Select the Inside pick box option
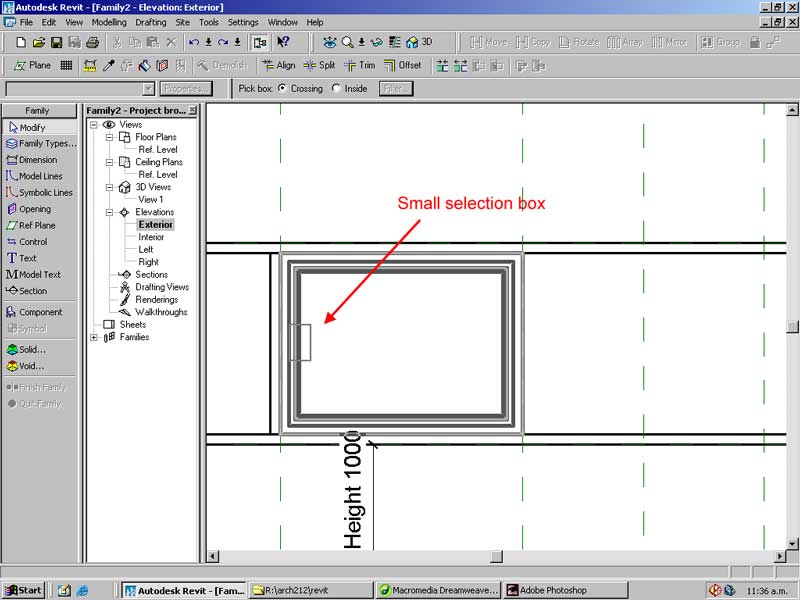 click(x=336, y=89)
